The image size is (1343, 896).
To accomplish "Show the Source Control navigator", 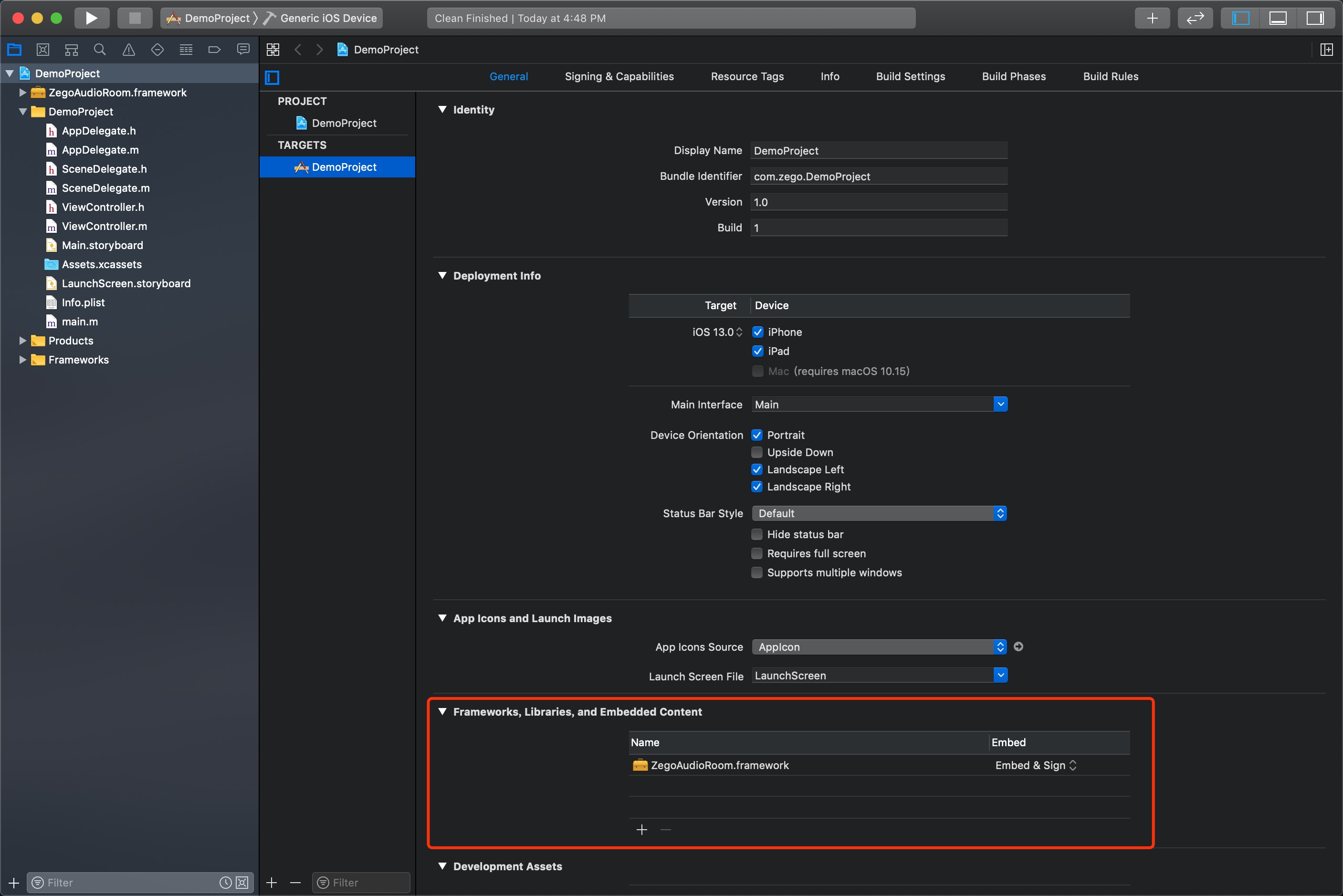I will point(43,50).
